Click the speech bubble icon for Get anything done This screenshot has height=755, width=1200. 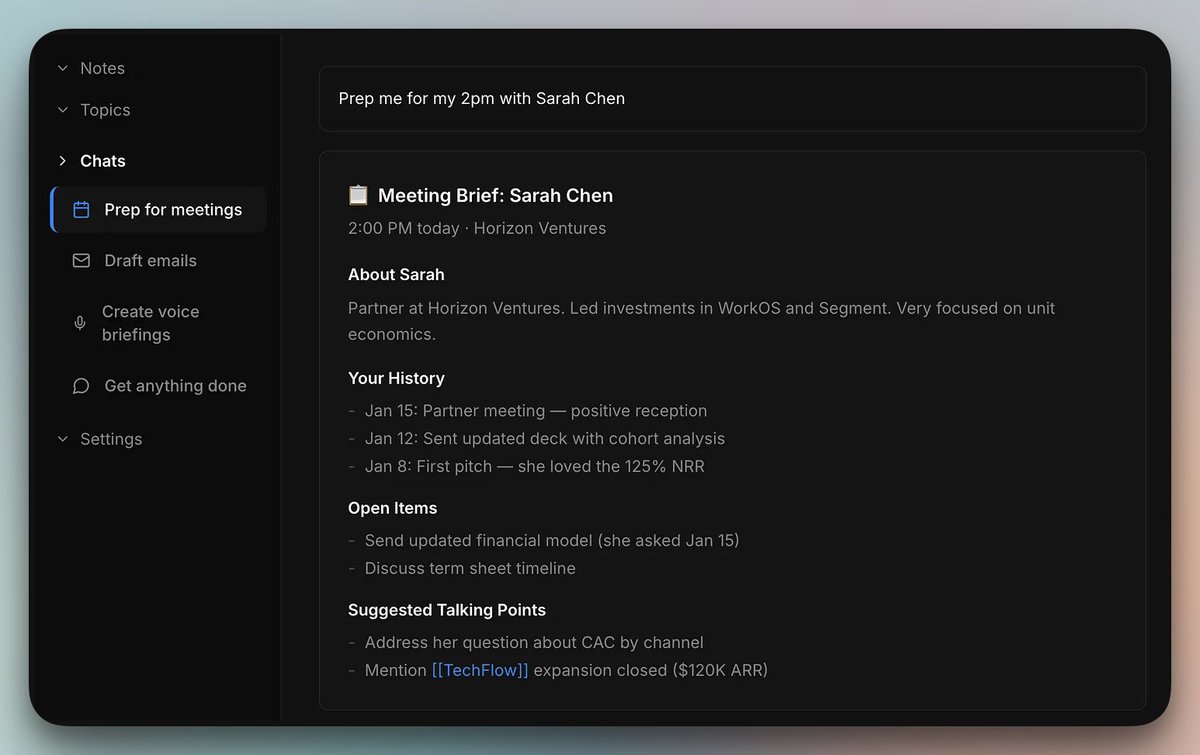81,386
